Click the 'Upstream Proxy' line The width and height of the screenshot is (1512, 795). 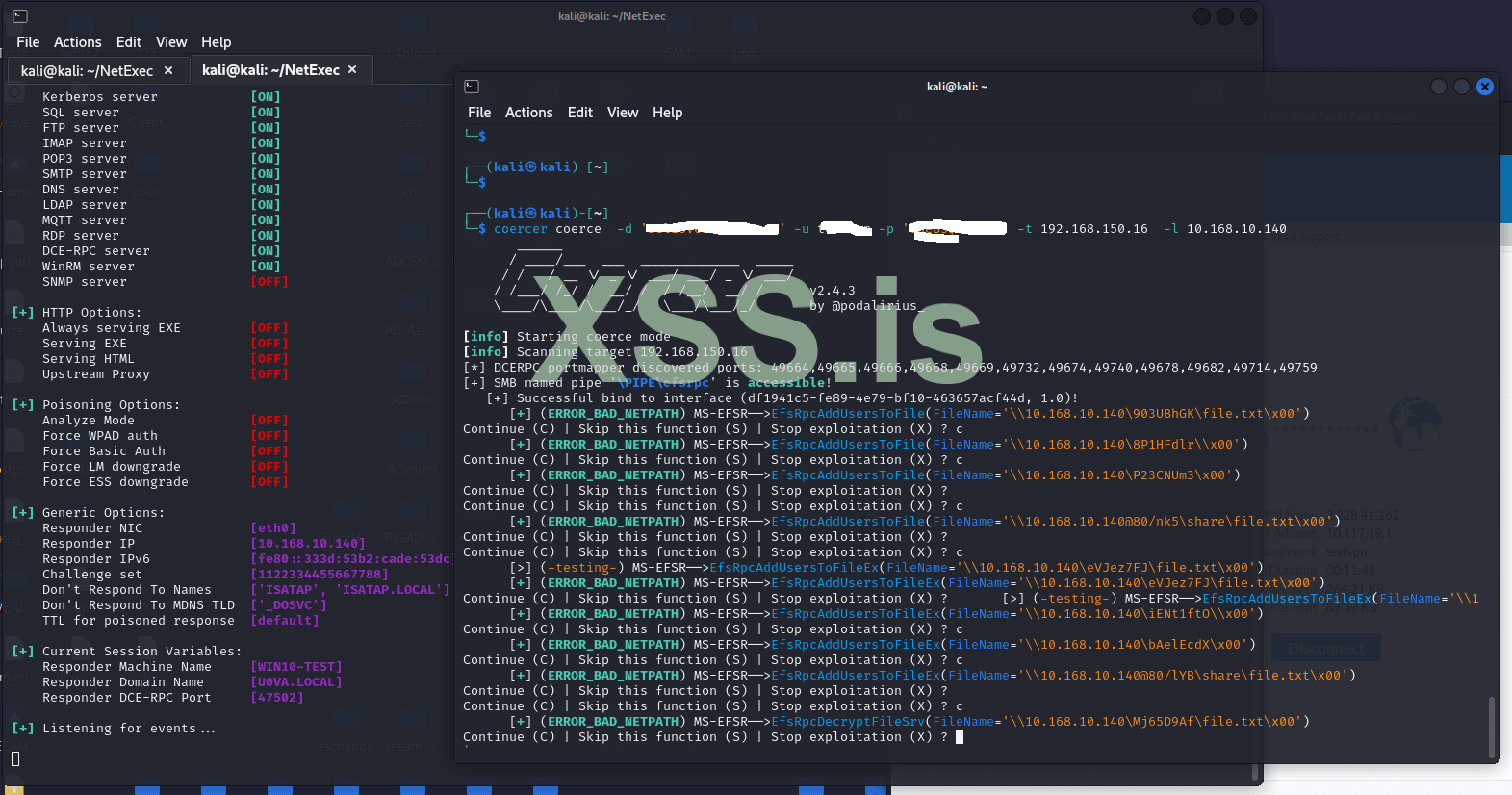pyautogui.click(x=96, y=374)
